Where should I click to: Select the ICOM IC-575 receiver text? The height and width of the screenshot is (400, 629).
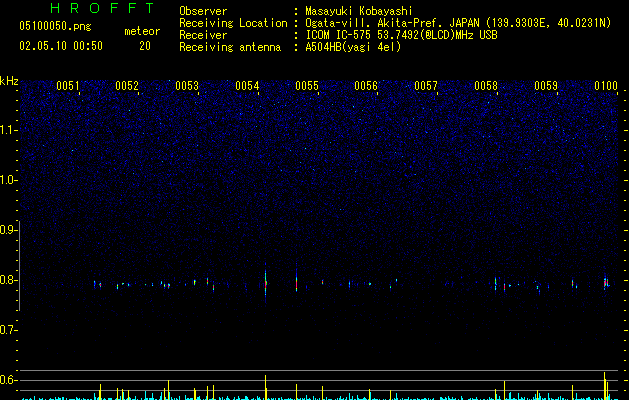coord(402,35)
